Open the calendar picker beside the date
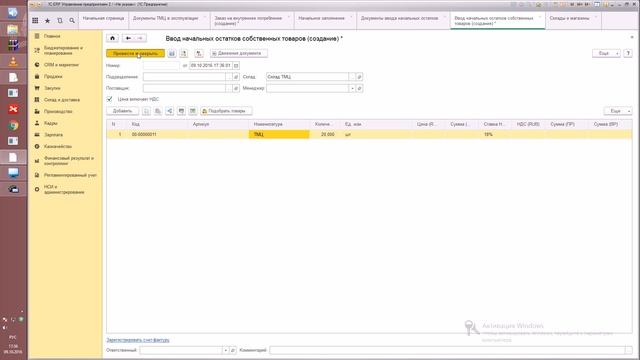Viewport: 640px width, 360px height. [x=236, y=65]
